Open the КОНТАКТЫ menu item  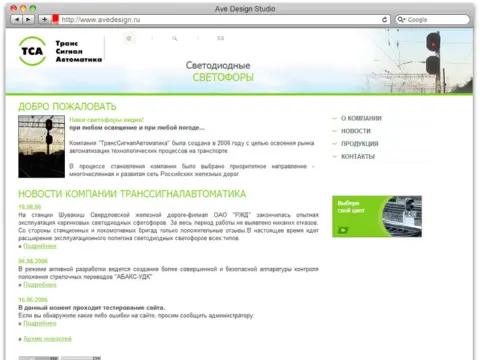pos(358,156)
